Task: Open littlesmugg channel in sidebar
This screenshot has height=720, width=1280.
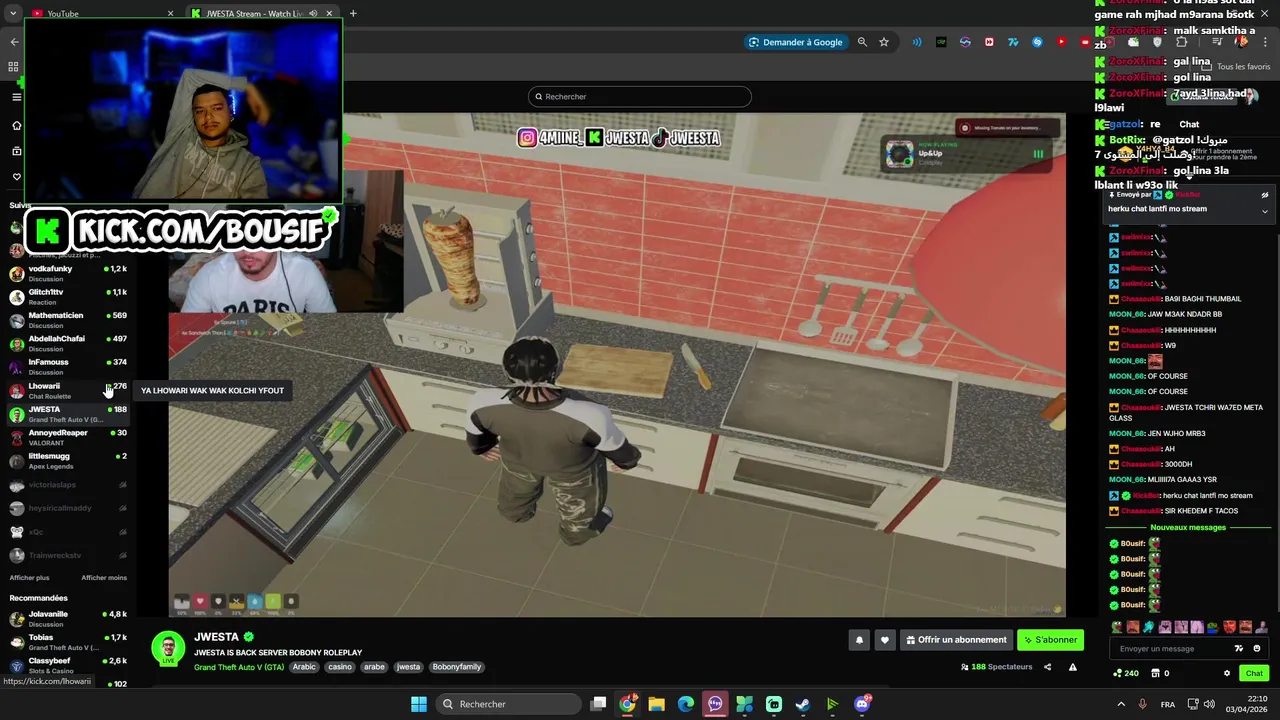Action: 68,460
